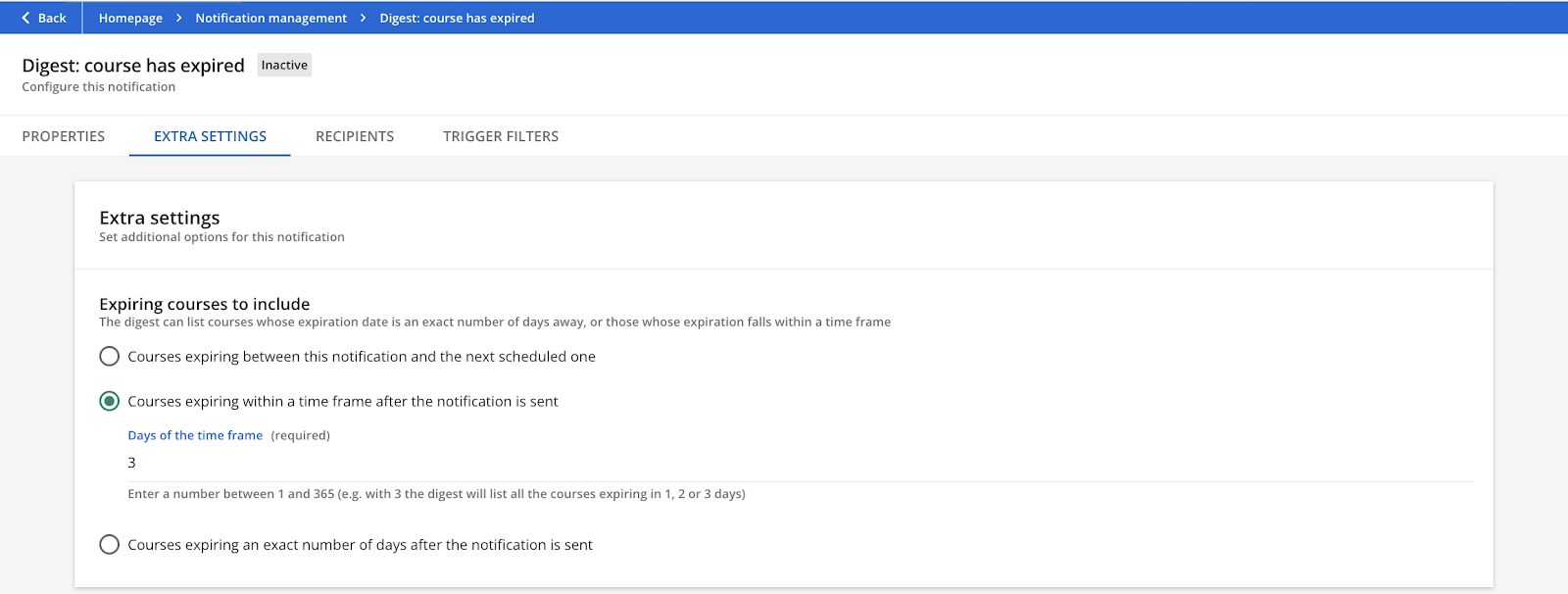Select courses expiring between notifications radio
Viewport: 1568px width, 594px height.
tap(109, 357)
